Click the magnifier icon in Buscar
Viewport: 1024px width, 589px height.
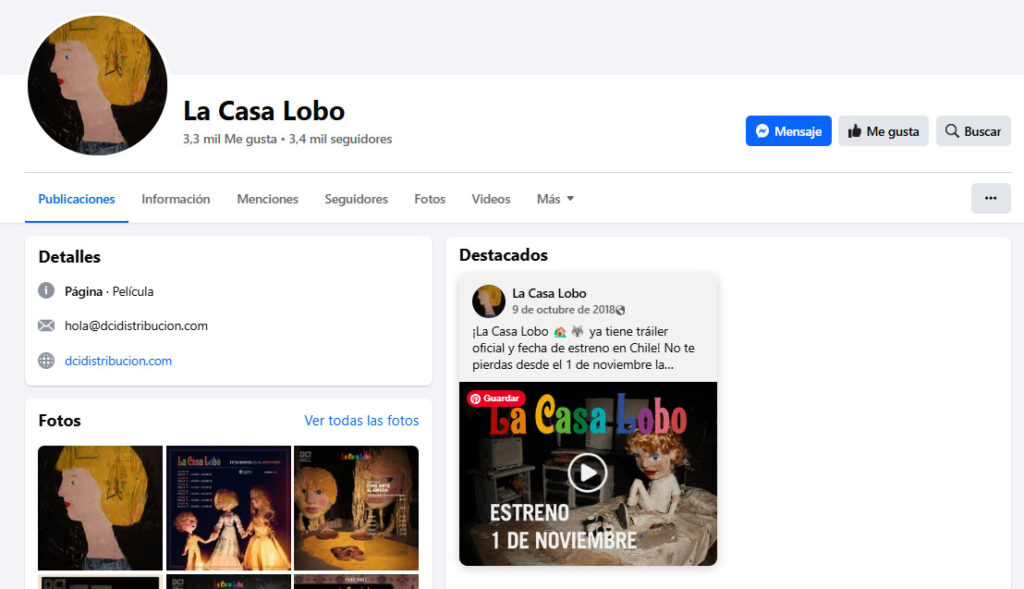[952, 131]
